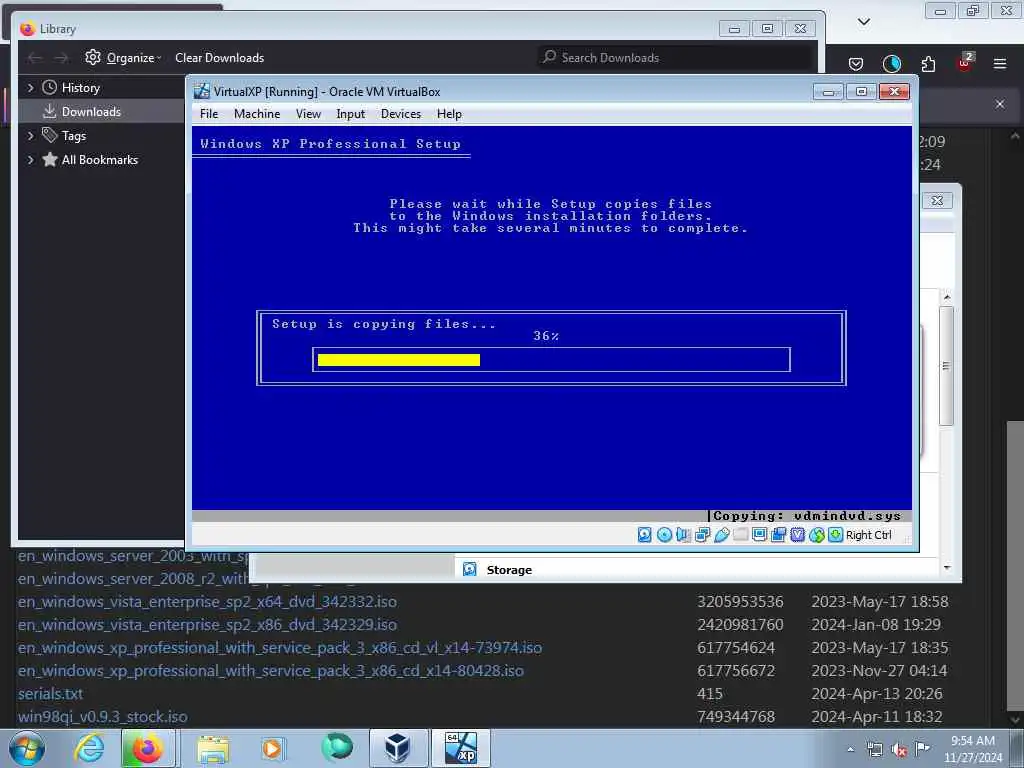Image resolution: width=1024 pixels, height=768 pixels.
Task: Click file size value 3205953536
Action: pyautogui.click(x=740, y=601)
